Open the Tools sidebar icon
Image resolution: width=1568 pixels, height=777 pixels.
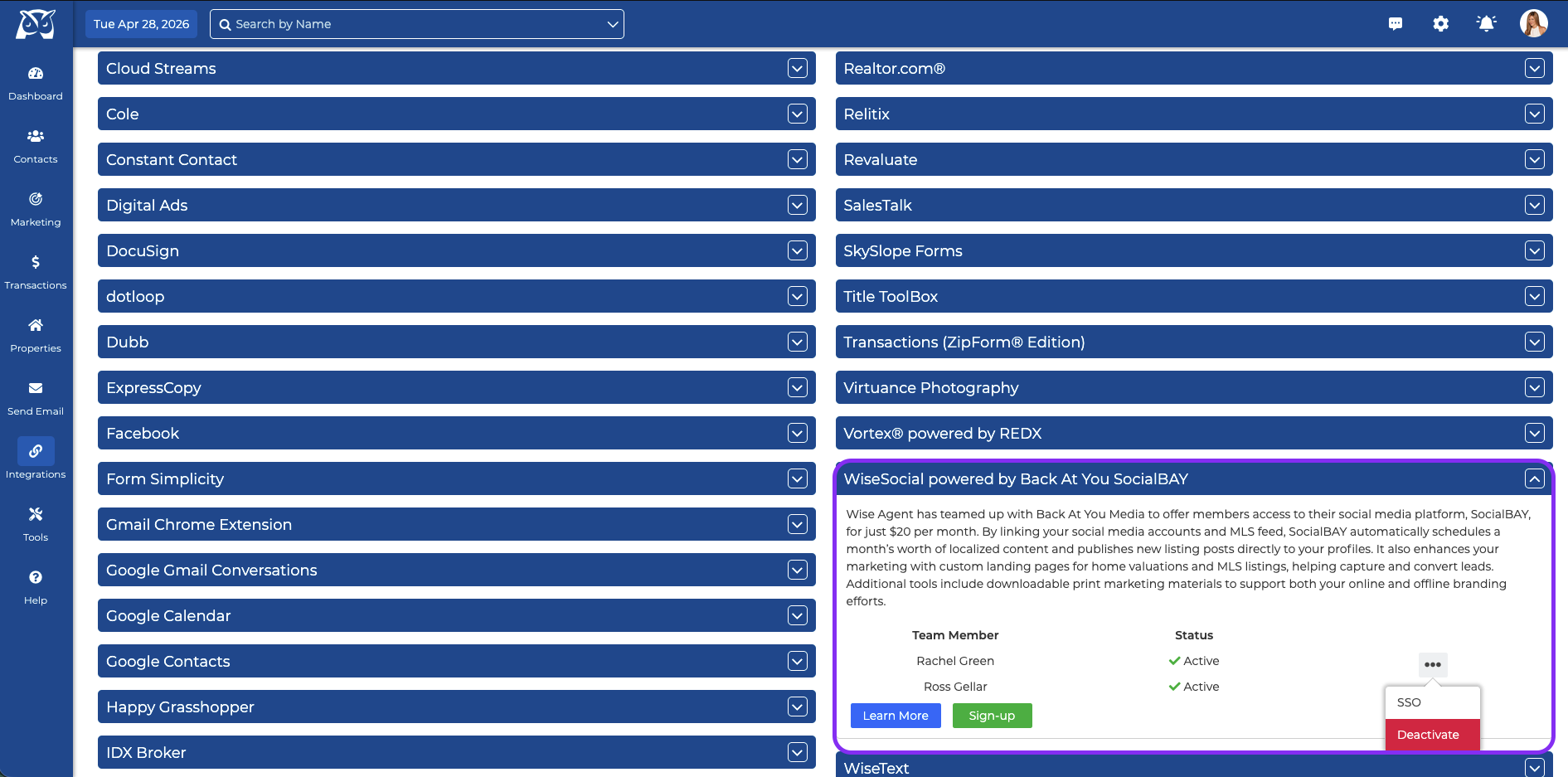pyautogui.click(x=36, y=514)
